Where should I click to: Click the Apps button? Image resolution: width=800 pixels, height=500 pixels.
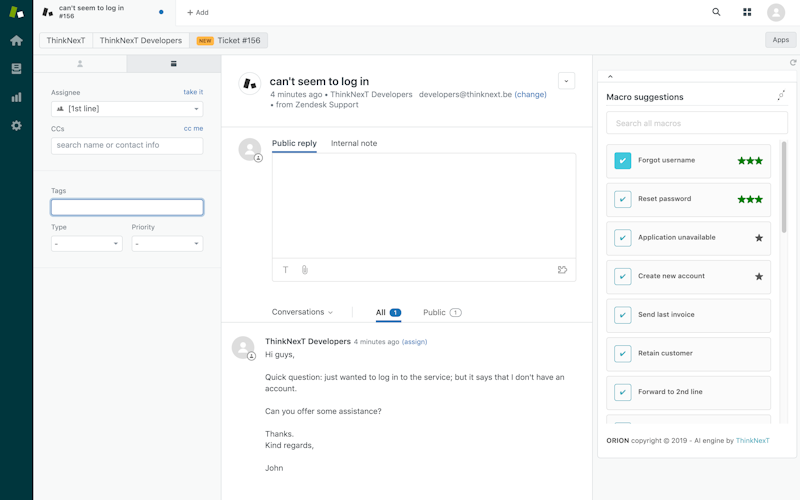pos(781,40)
